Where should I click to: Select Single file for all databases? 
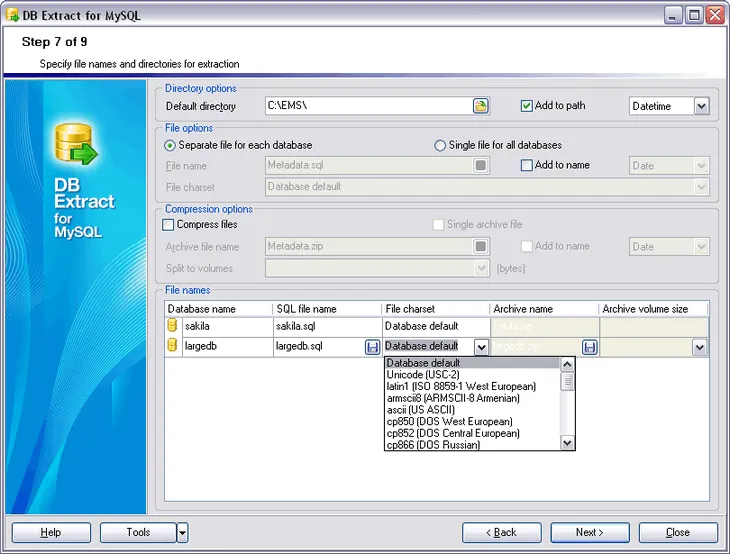[x=440, y=145]
